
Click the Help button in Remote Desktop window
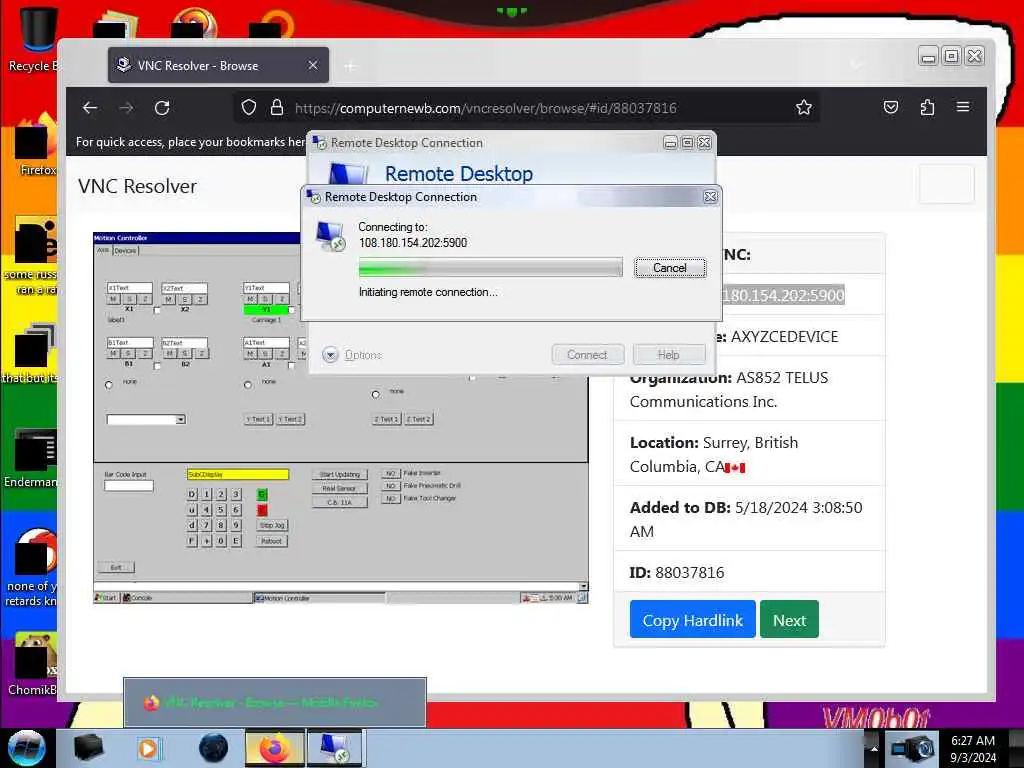(669, 355)
